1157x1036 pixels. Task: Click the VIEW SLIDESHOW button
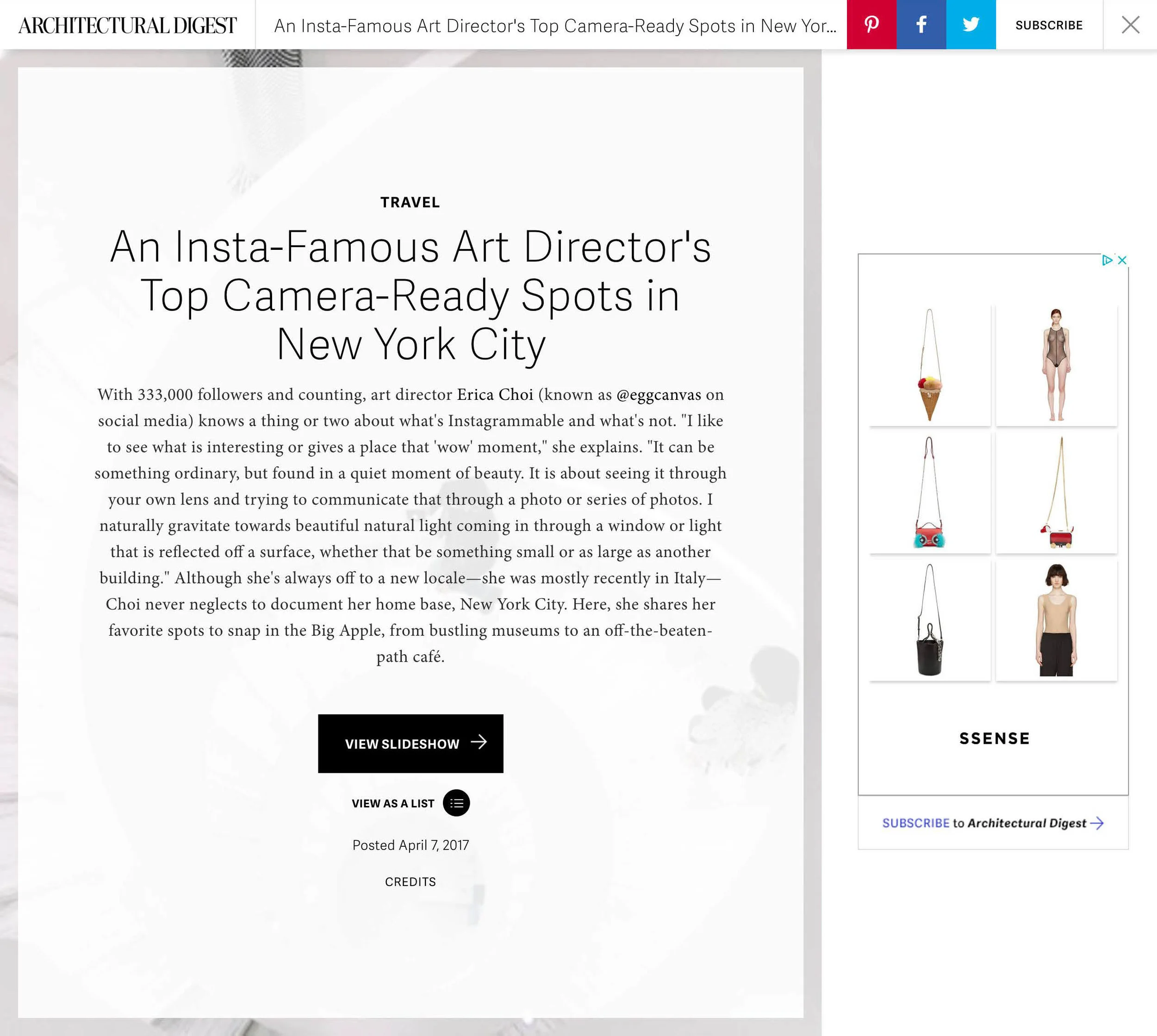click(411, 744)
